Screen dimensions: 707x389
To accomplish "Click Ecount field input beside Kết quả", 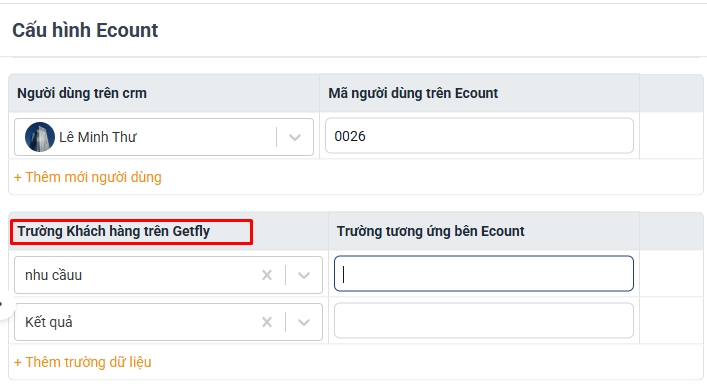I will 484,320.
